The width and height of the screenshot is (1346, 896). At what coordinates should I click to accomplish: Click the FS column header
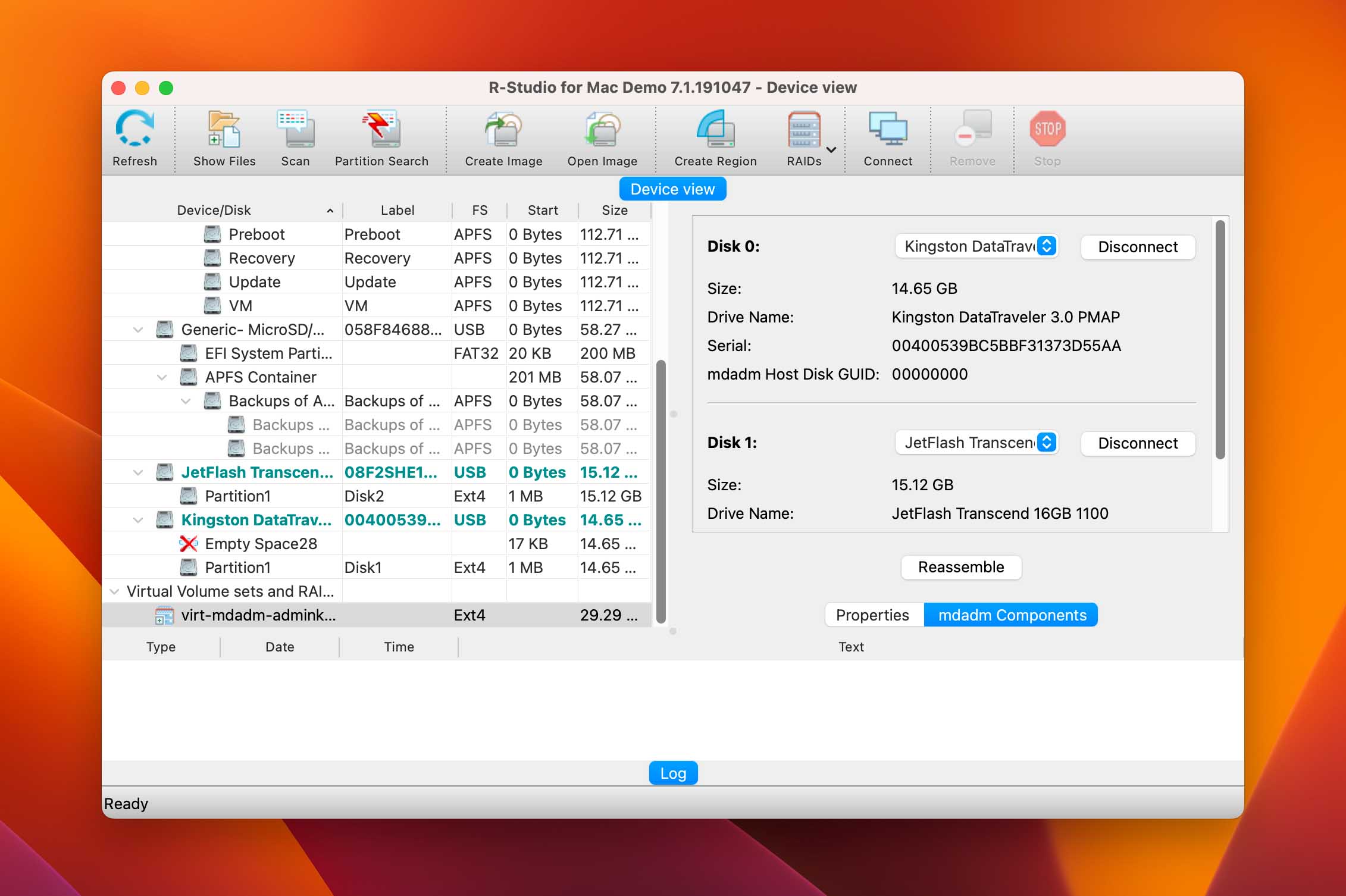tap(480, 210)
